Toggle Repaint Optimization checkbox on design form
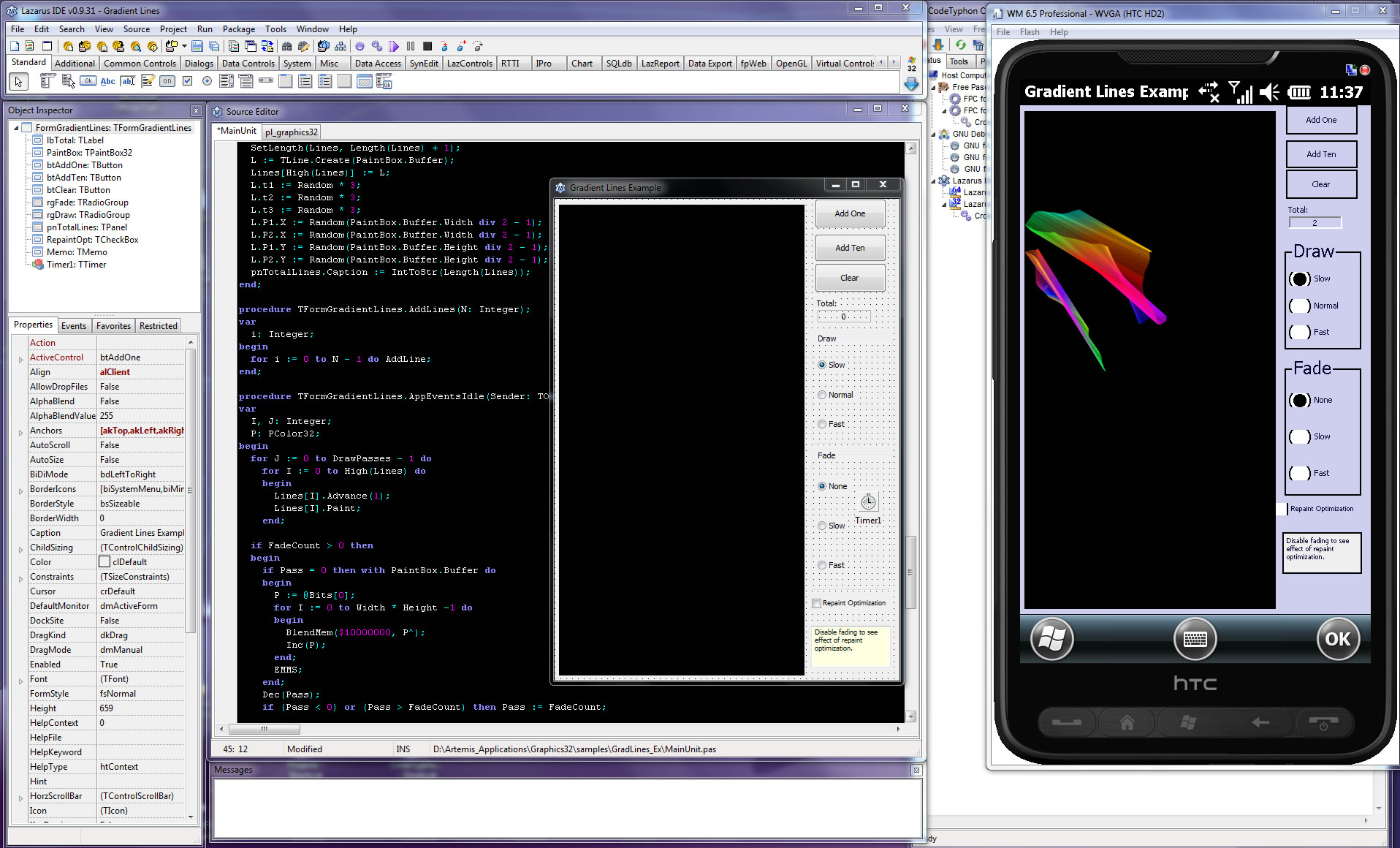This screenshot has height=848, width=1400. coord(817,603)
